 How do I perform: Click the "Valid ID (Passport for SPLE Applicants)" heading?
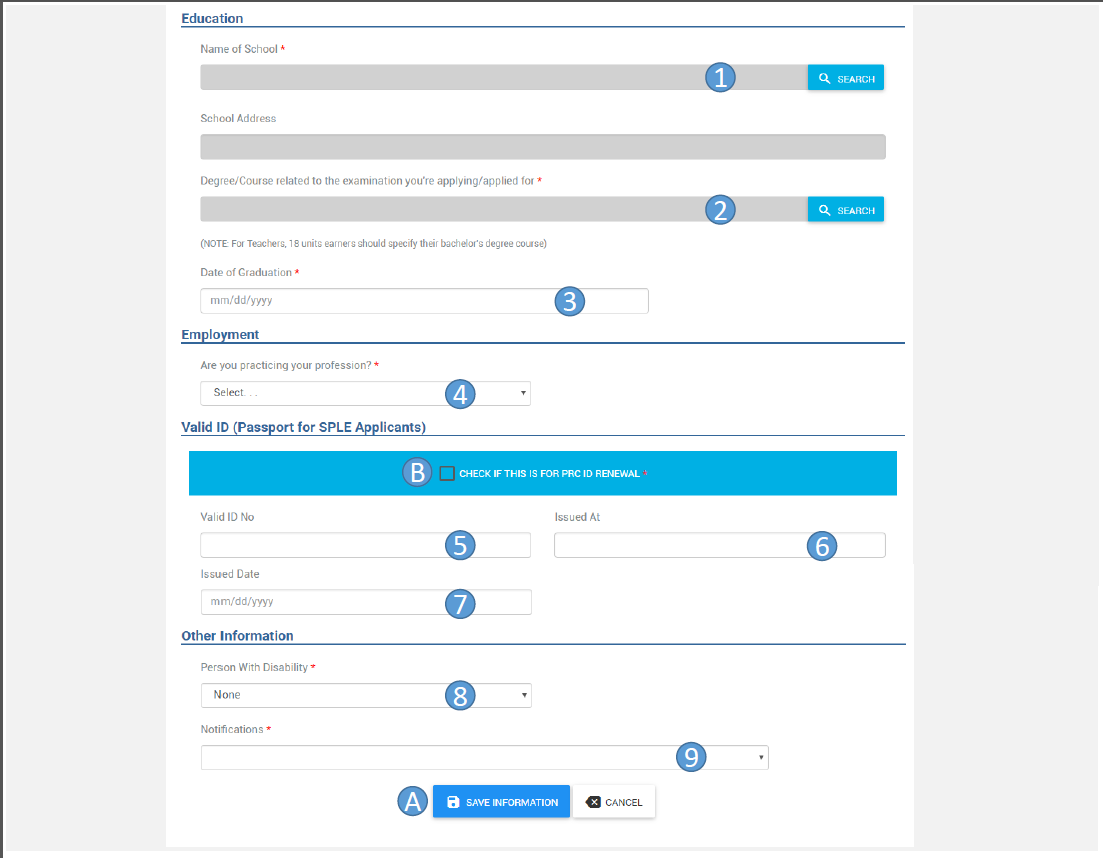303,427
